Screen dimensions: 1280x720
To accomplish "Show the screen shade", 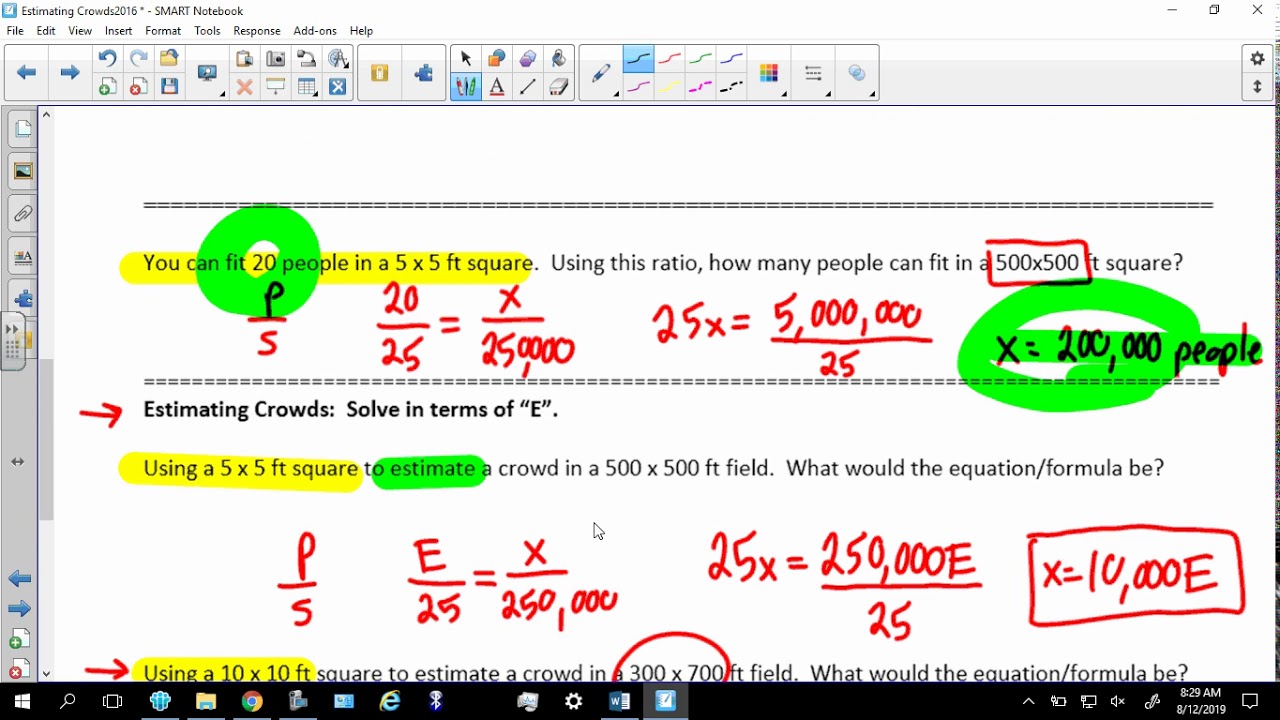I will coord(275,87).
